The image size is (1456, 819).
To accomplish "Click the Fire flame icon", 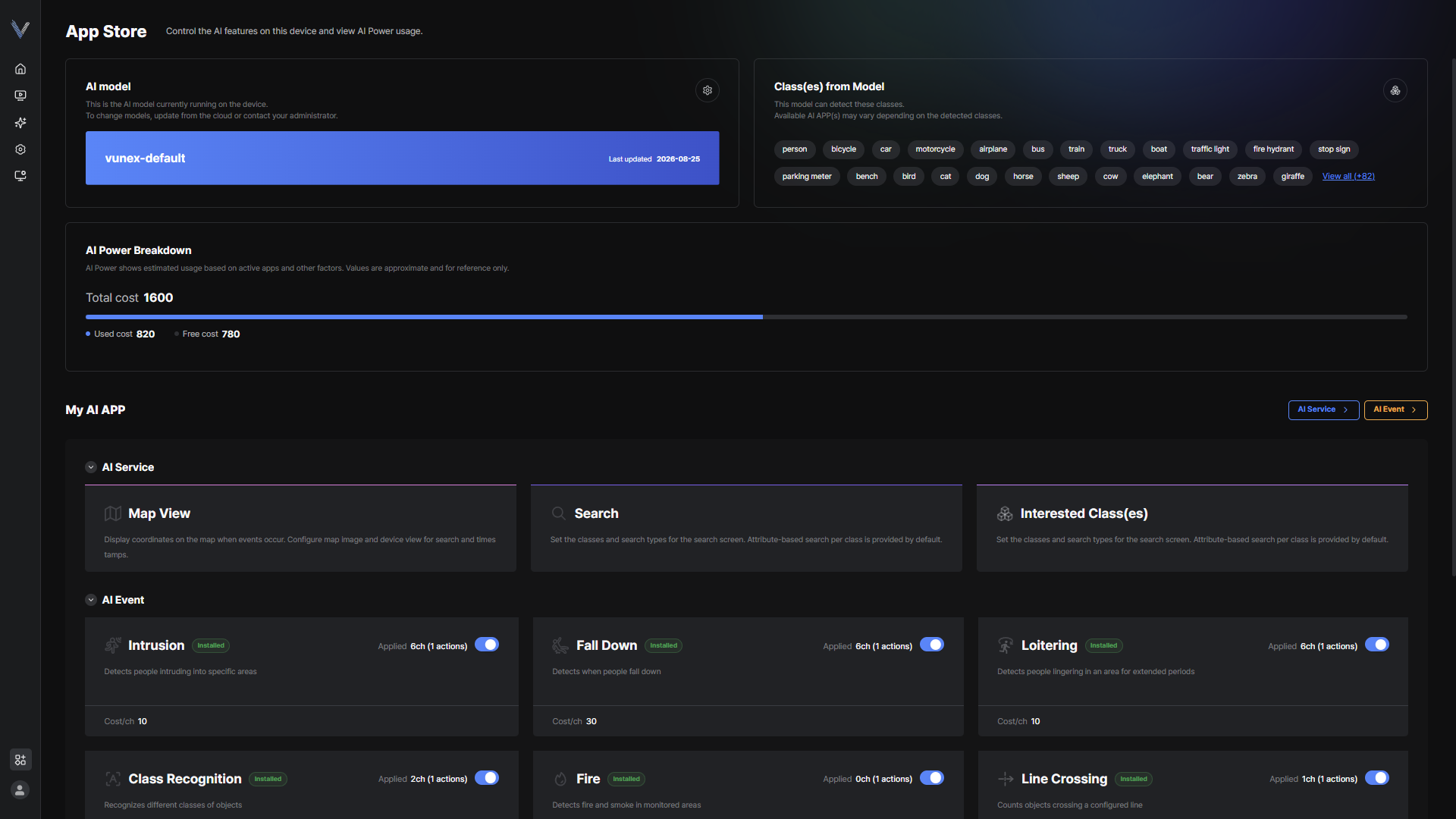I will (x=560, y=779).
